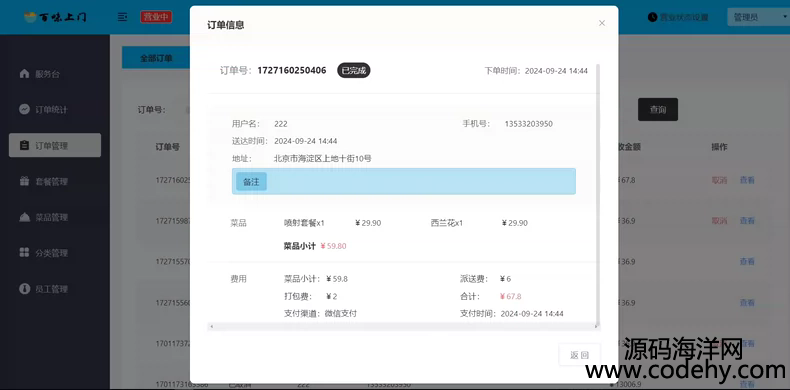Select the 订单管理 clipboard icon

(24, 146)
